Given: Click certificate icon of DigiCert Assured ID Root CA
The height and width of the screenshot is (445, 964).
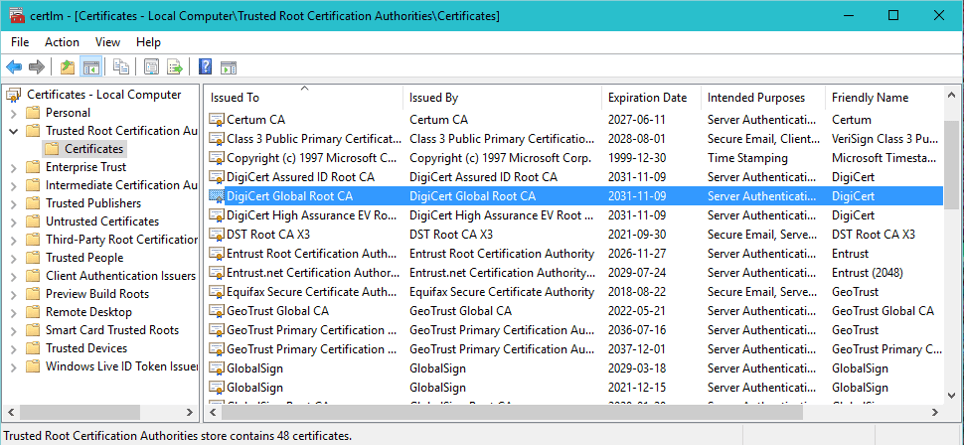Looking at the screenshot, I should click(216, 177).
